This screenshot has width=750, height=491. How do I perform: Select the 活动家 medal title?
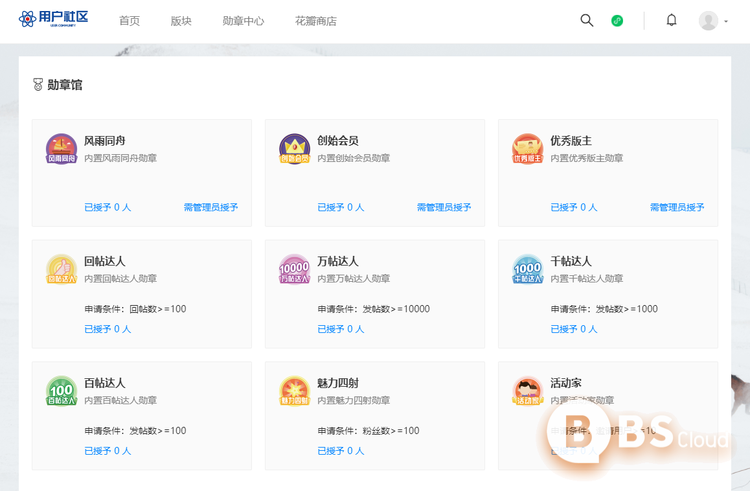tap(566, 383)
